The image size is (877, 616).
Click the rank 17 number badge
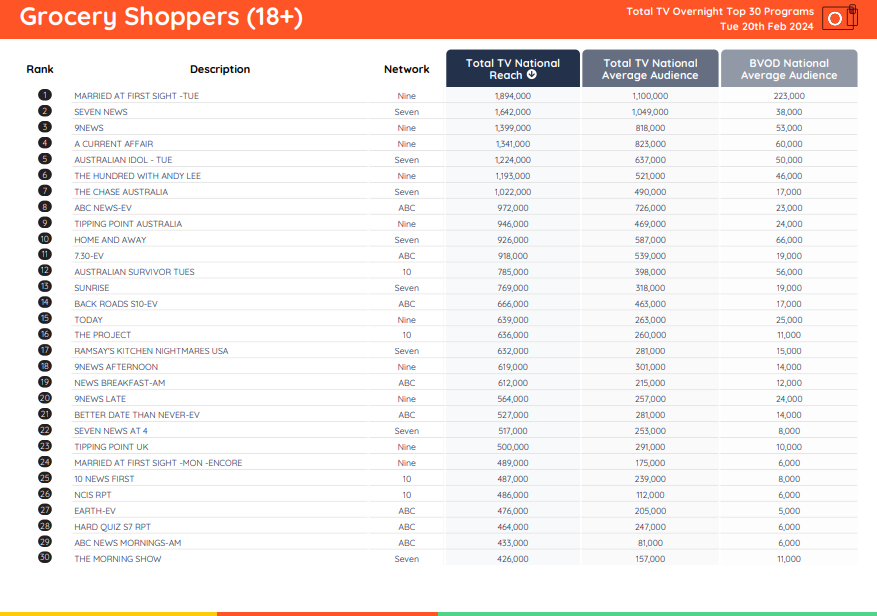pos(45,351)
